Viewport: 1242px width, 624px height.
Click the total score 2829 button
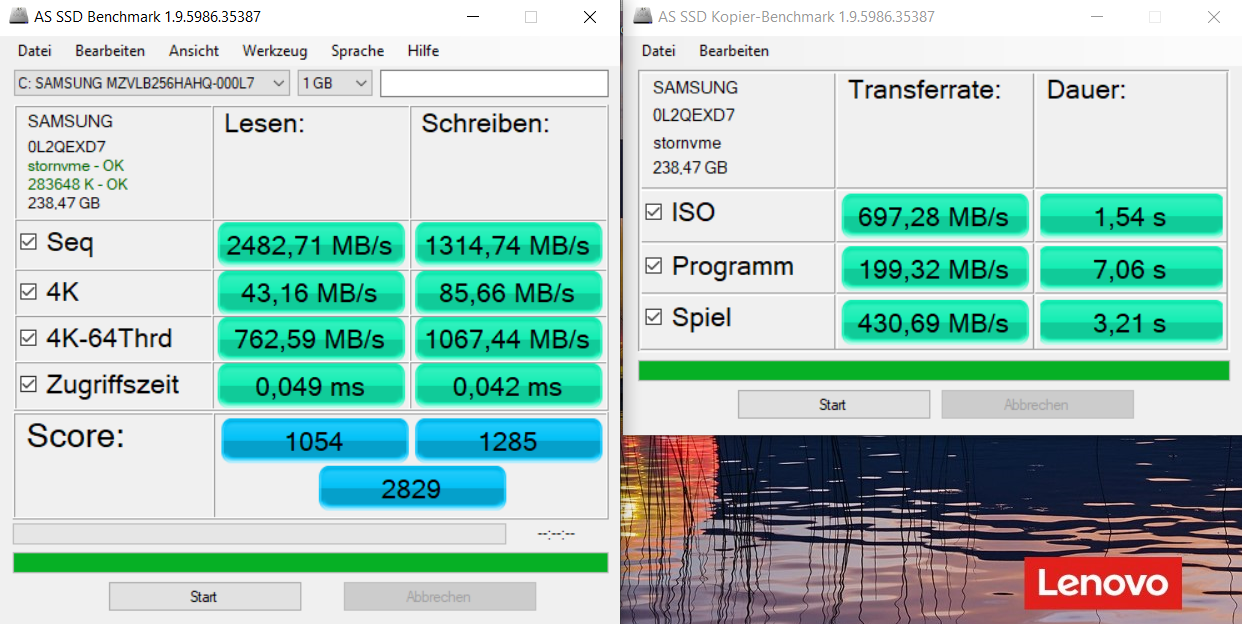(411, 488)
